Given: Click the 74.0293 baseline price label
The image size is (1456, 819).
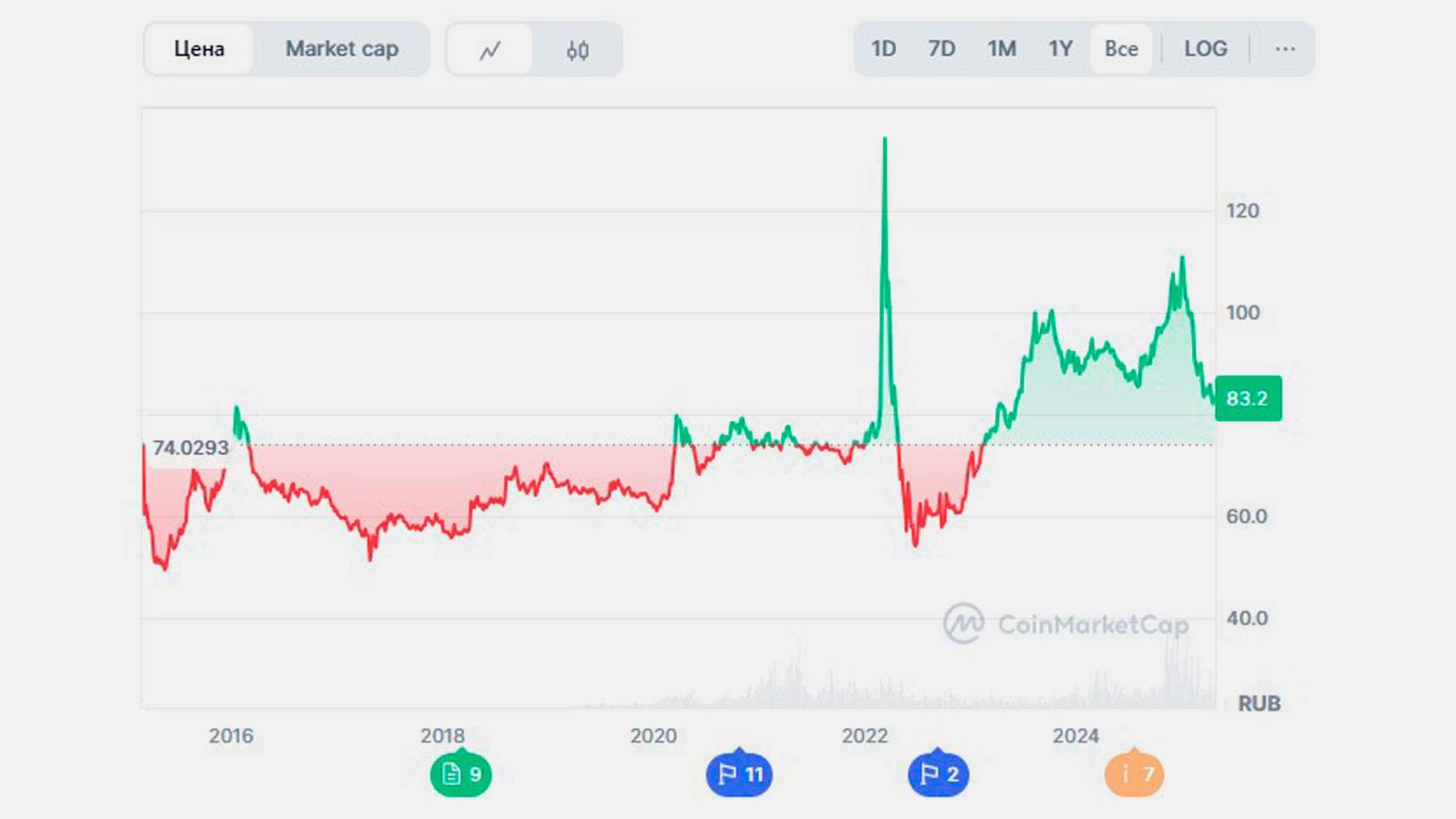Looking at the screenshot, I should tap(190, 448).
